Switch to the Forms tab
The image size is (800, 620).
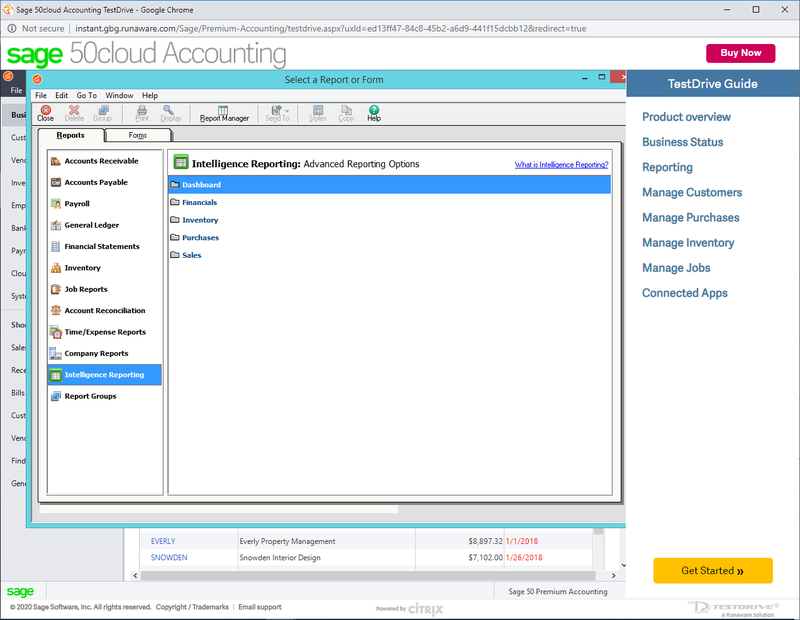coord(138,135)
